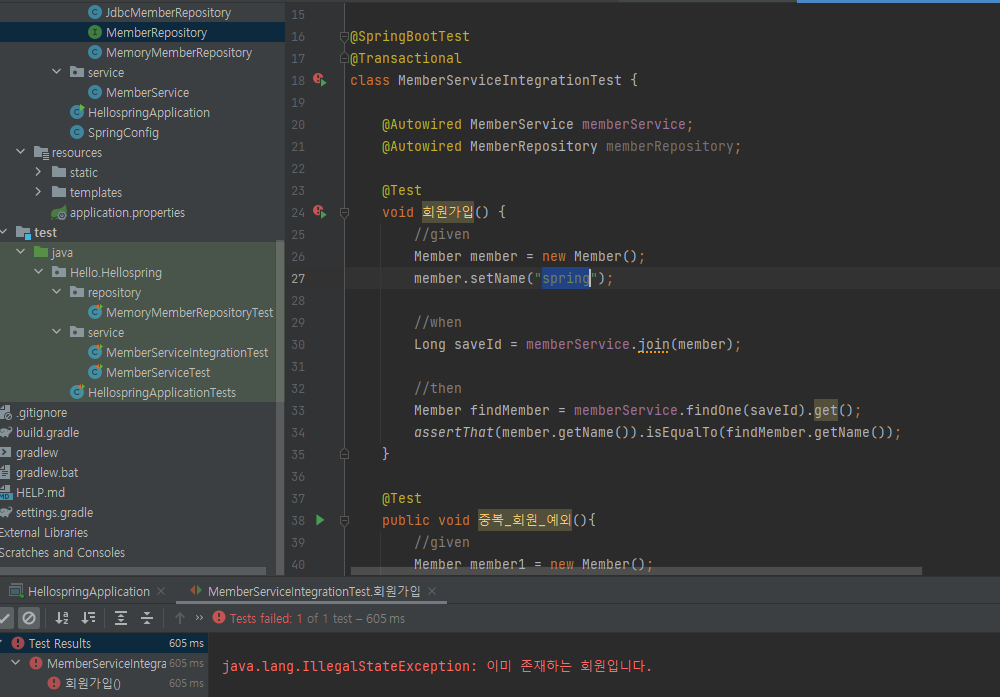Select the test folder in project tree
1000x697 pixels.
(36, 232)
